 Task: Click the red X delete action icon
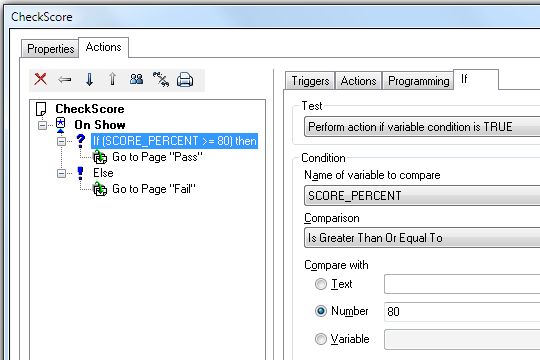(x=41, y=79)
